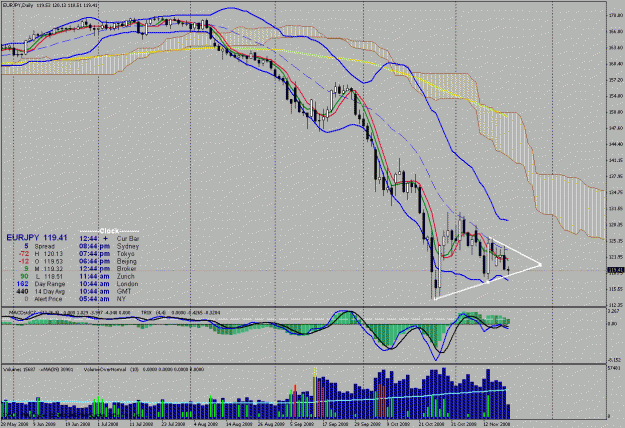Click the Sydney clock row label

(x=128, y=246)
